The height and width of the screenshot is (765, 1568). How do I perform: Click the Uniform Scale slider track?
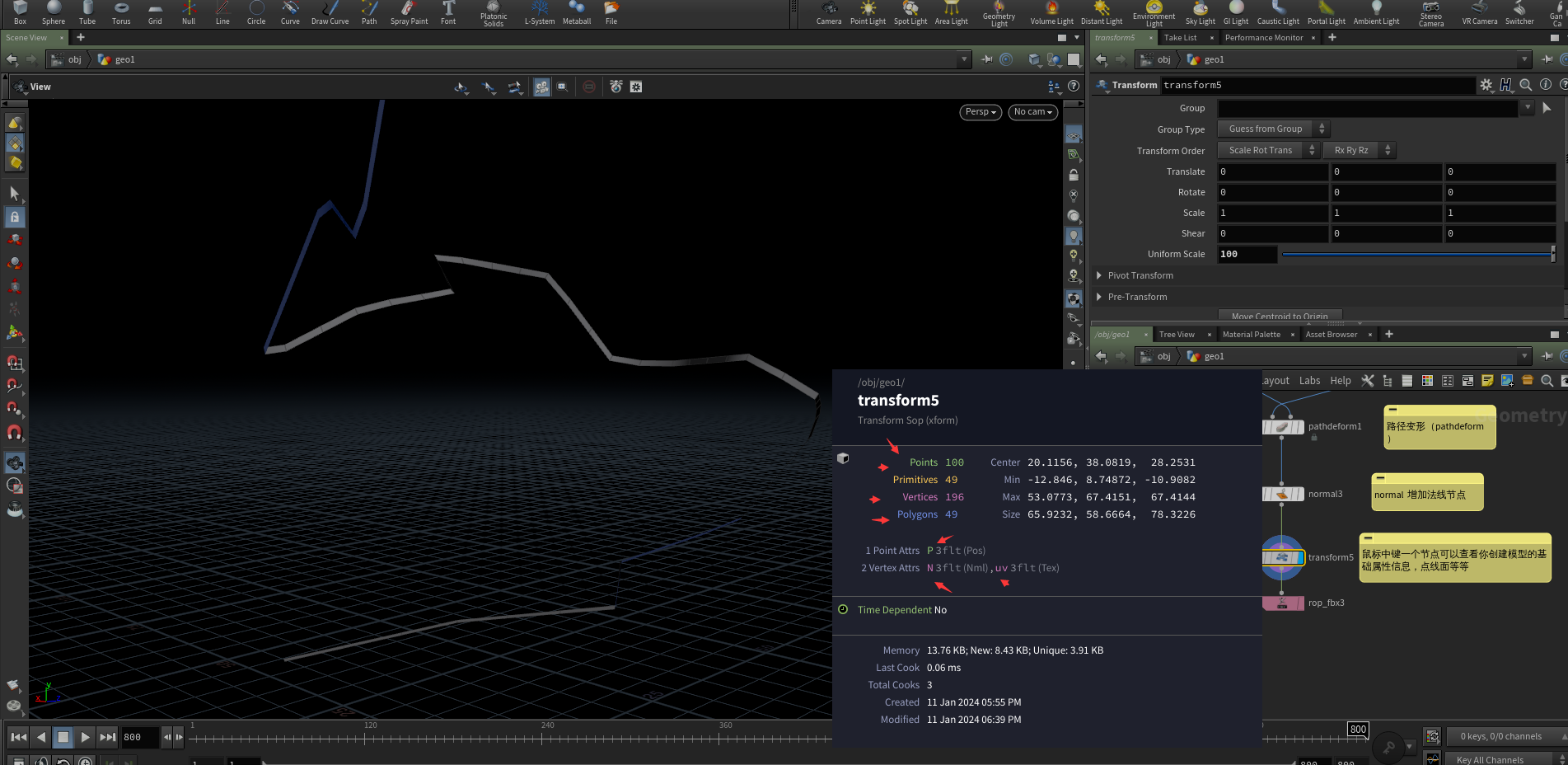pyautogui.click(x=1416, y=255)
